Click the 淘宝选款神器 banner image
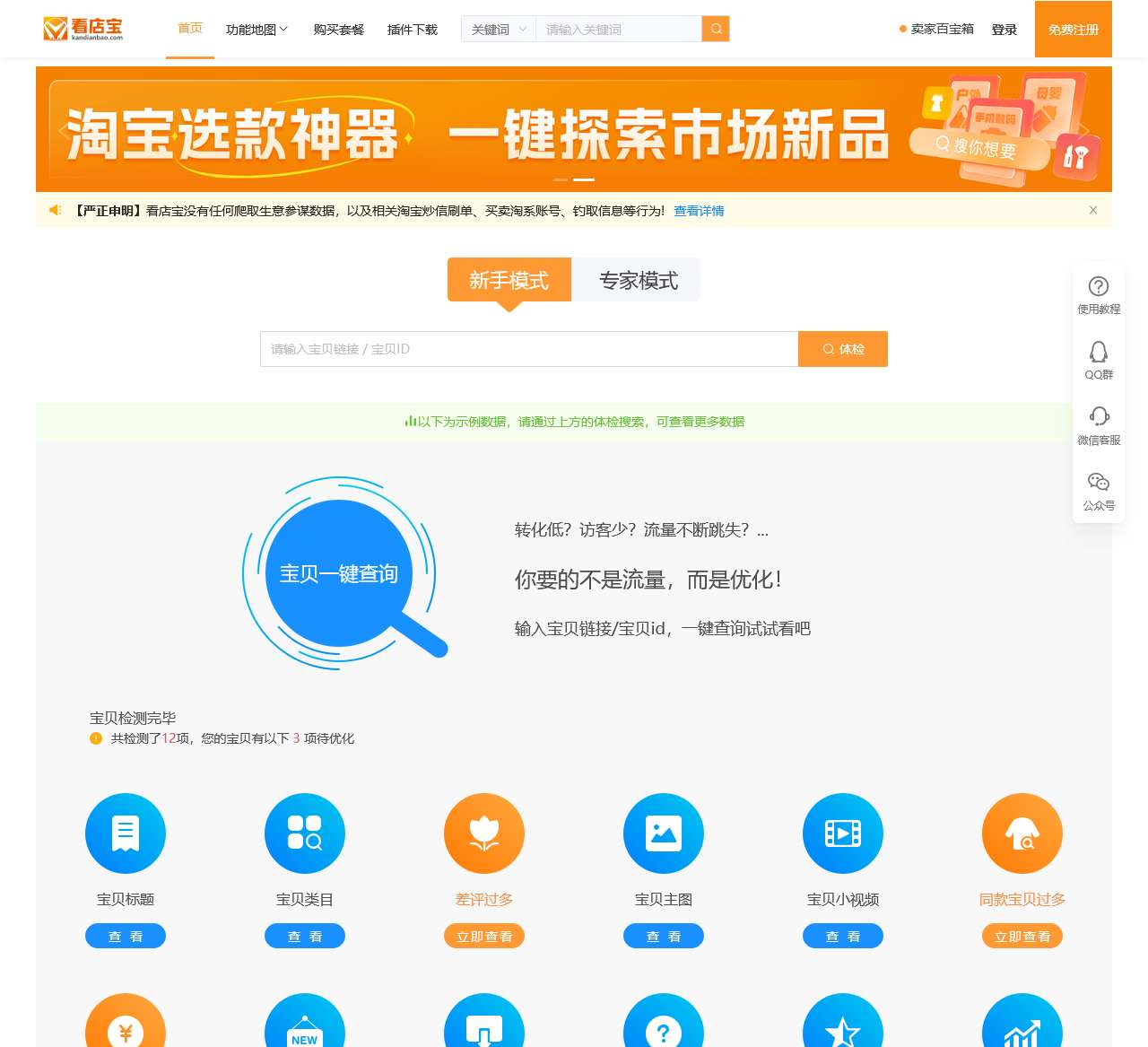This screenshot has height=1047, width=1148. pyautogui.click(x=574, y=129)
